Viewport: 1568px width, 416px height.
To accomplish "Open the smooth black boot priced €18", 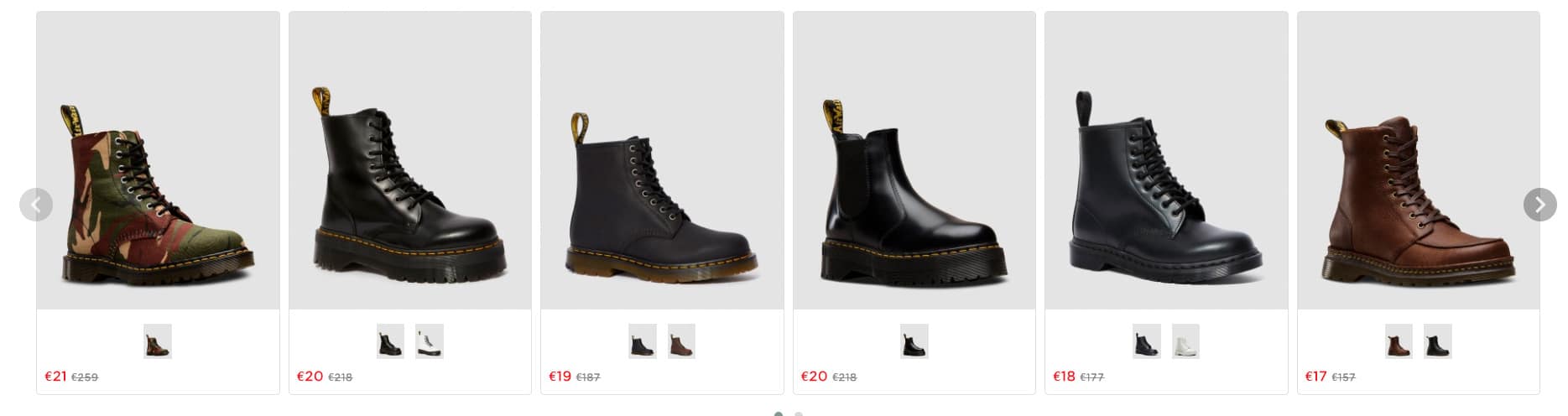I will [1165, 189].
